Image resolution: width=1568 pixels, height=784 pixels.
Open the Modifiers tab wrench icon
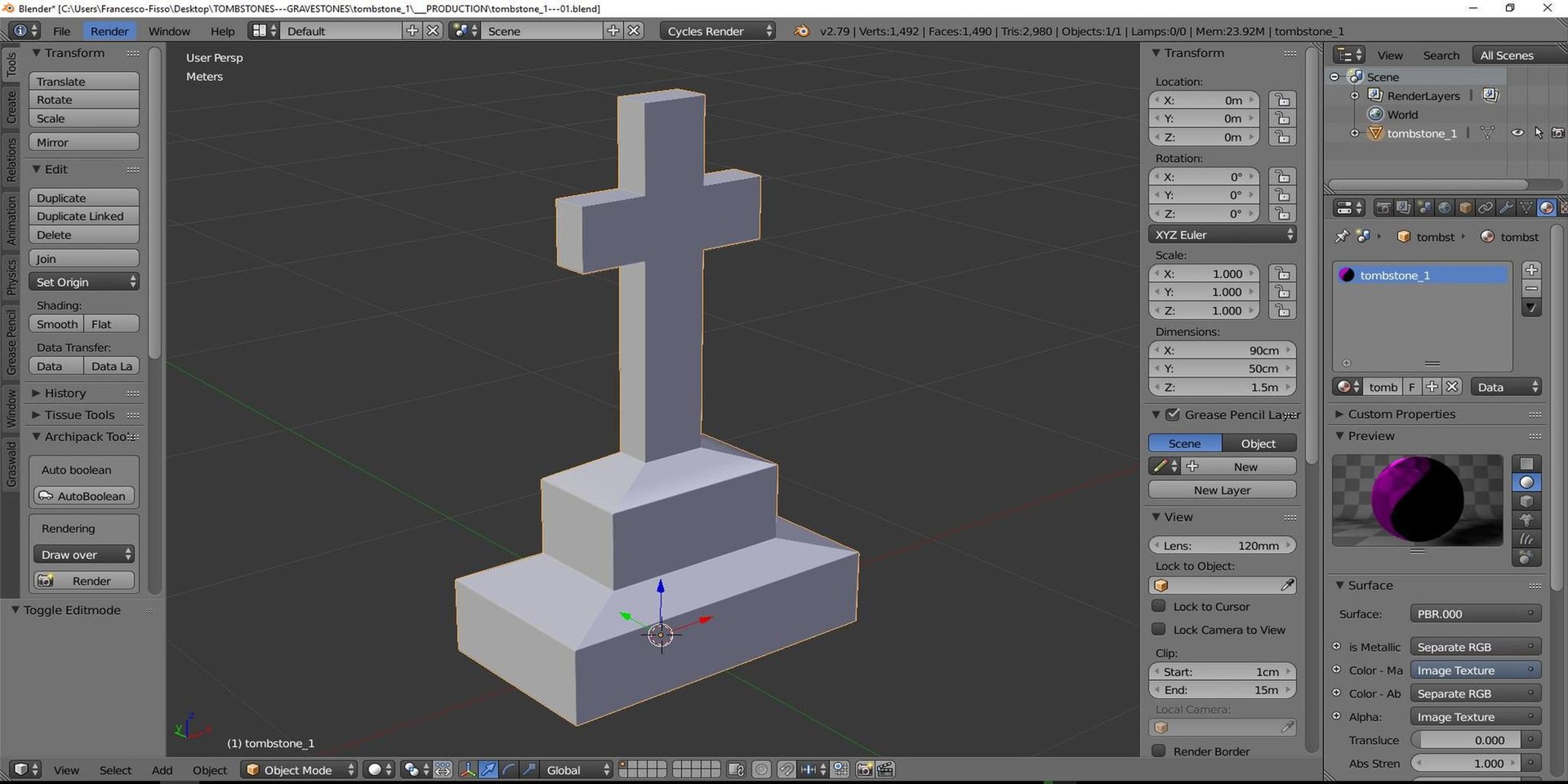click(1506, 207)
